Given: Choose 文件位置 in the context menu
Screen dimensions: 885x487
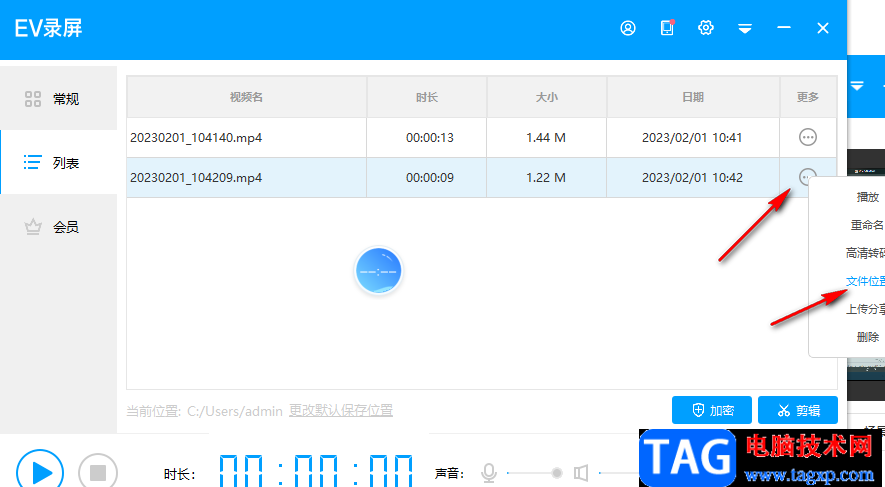Looking at the screenshot, I should [x=865, y=281].
